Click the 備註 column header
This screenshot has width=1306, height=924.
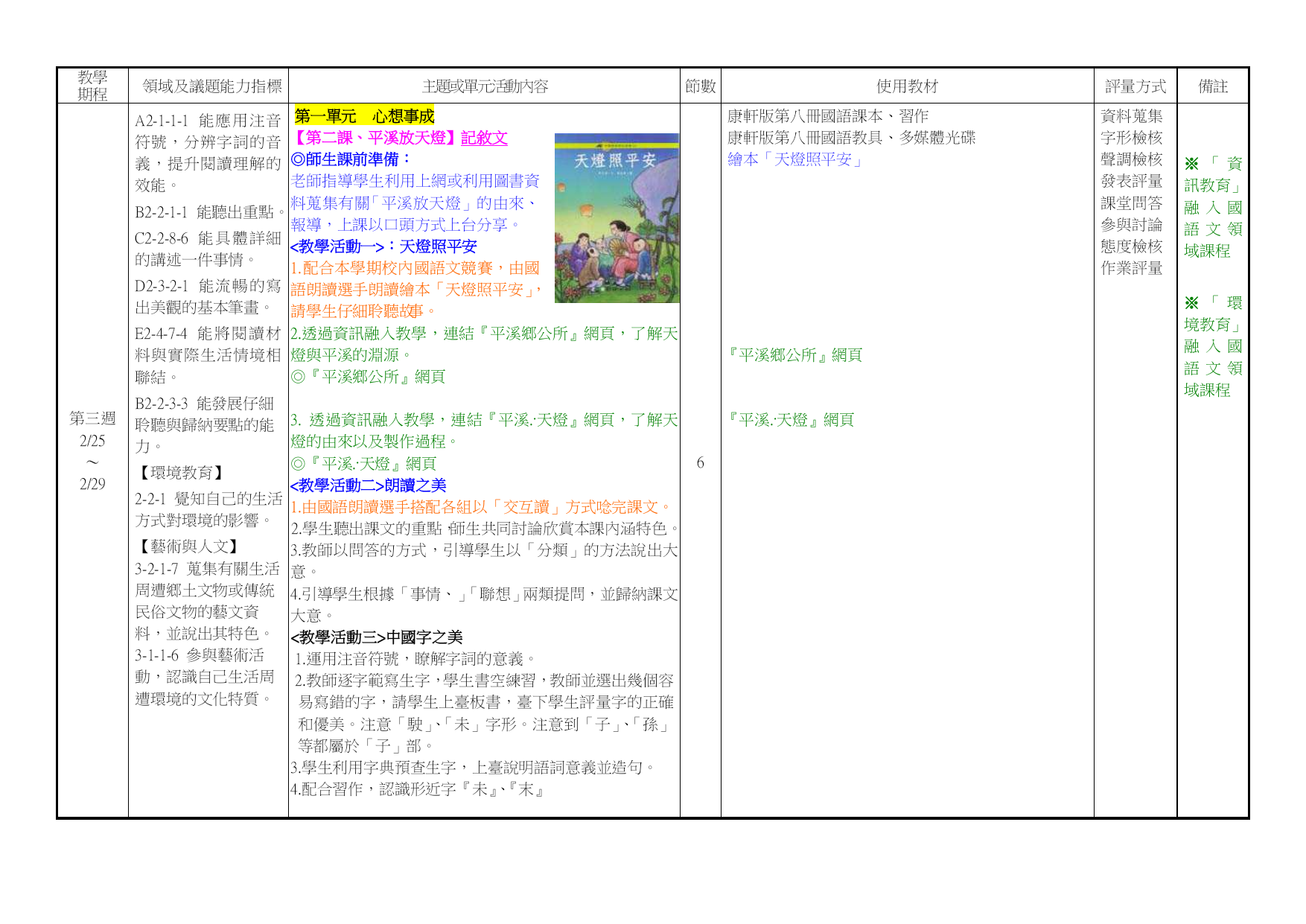1213,86
